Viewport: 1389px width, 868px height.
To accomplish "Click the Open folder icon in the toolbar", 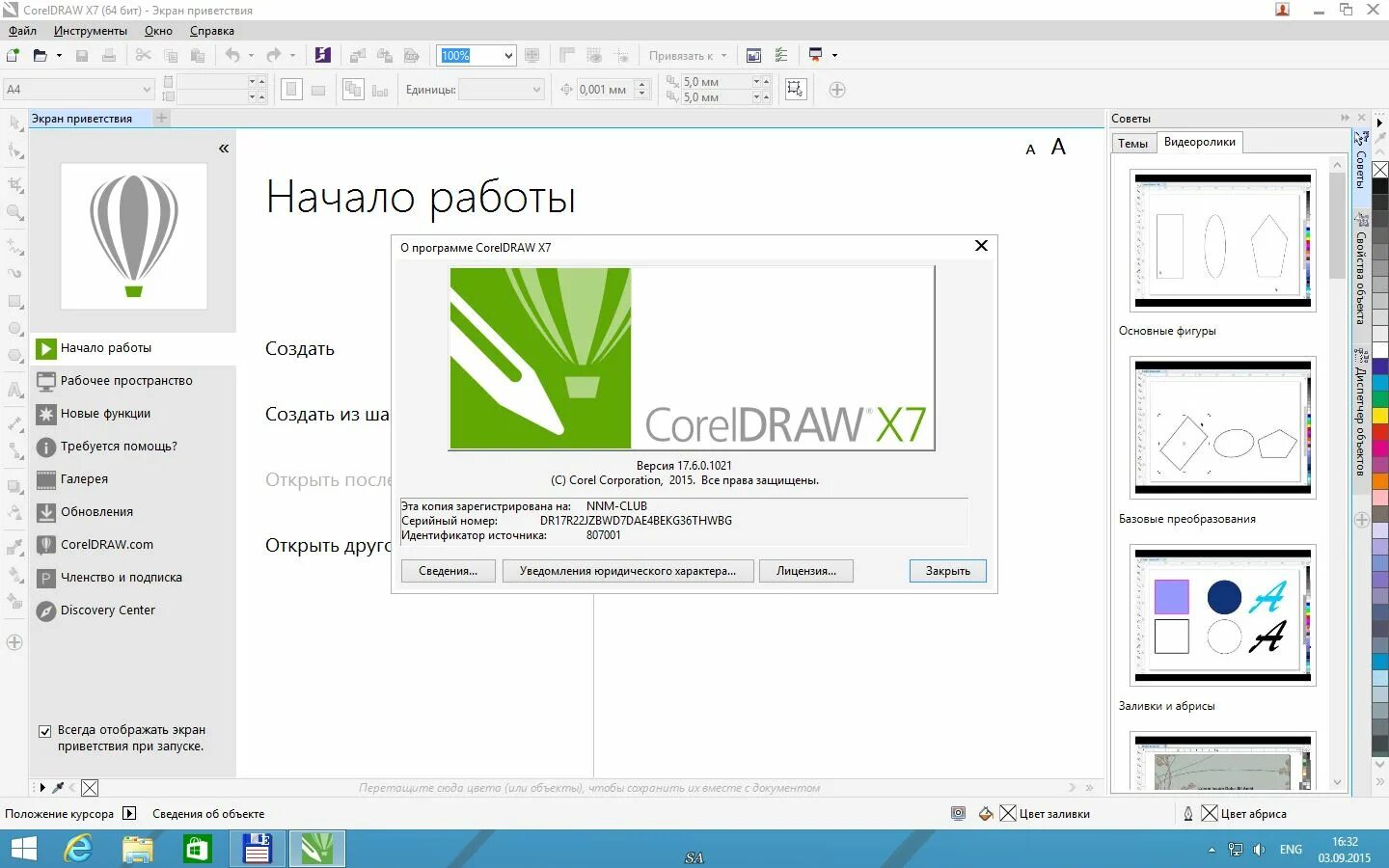I will [x=40, y=55].
